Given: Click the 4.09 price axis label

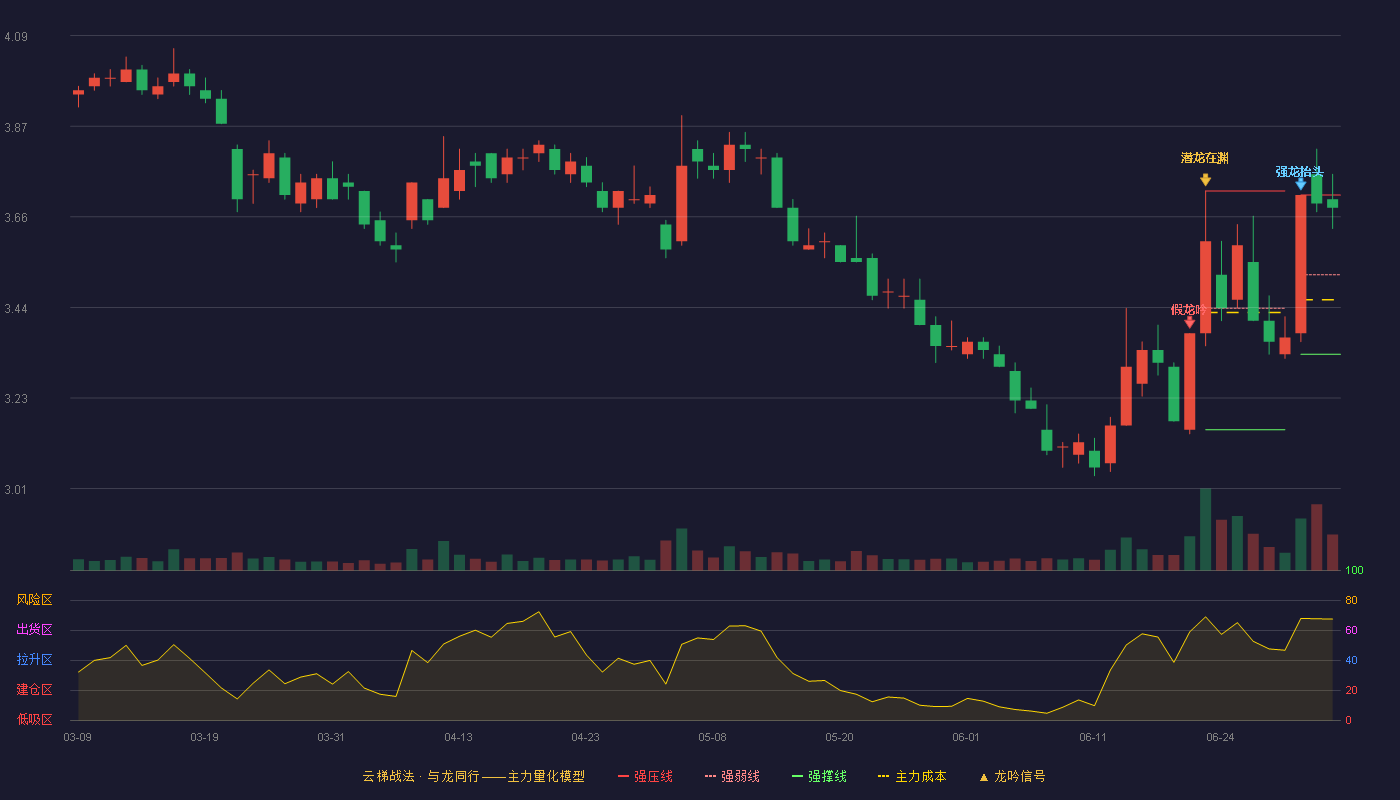Looking at the screenshot, I should (x=16, y=37).
